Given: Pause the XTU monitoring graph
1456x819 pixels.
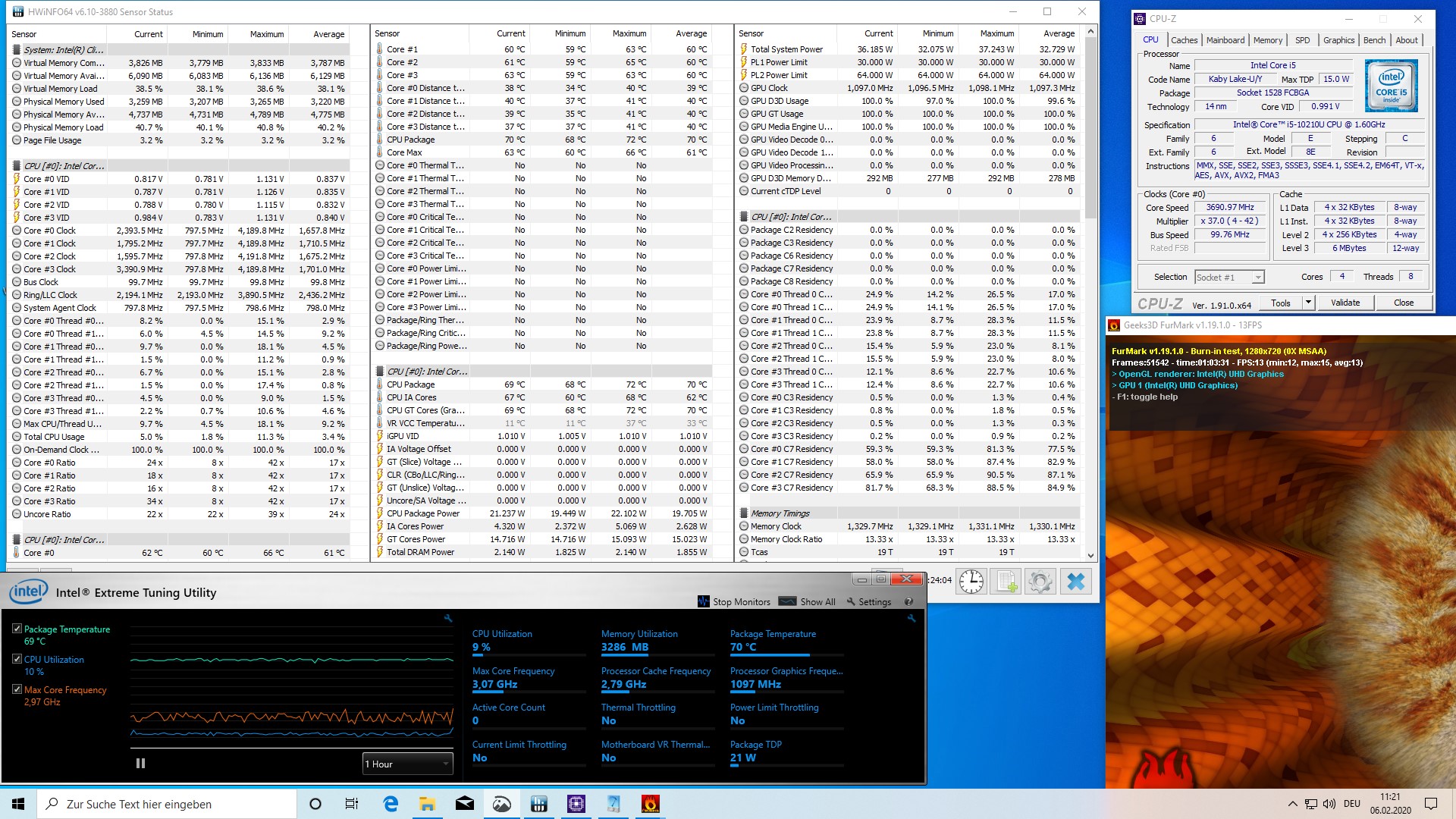Looking at the screenshot, I should (x=140, y=764).
